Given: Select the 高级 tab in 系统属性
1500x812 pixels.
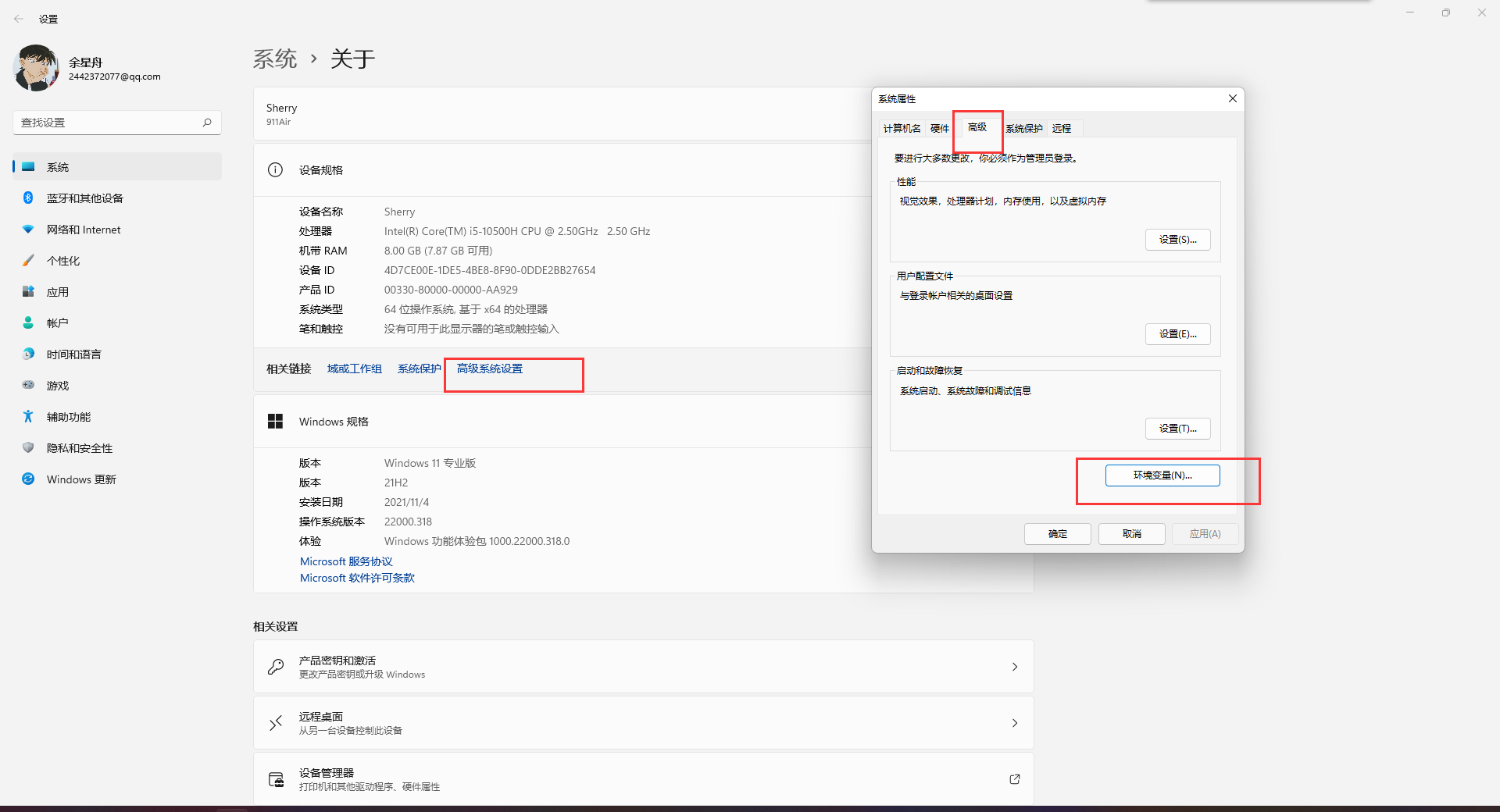Looking at the screenshot, I should [977, 127].
